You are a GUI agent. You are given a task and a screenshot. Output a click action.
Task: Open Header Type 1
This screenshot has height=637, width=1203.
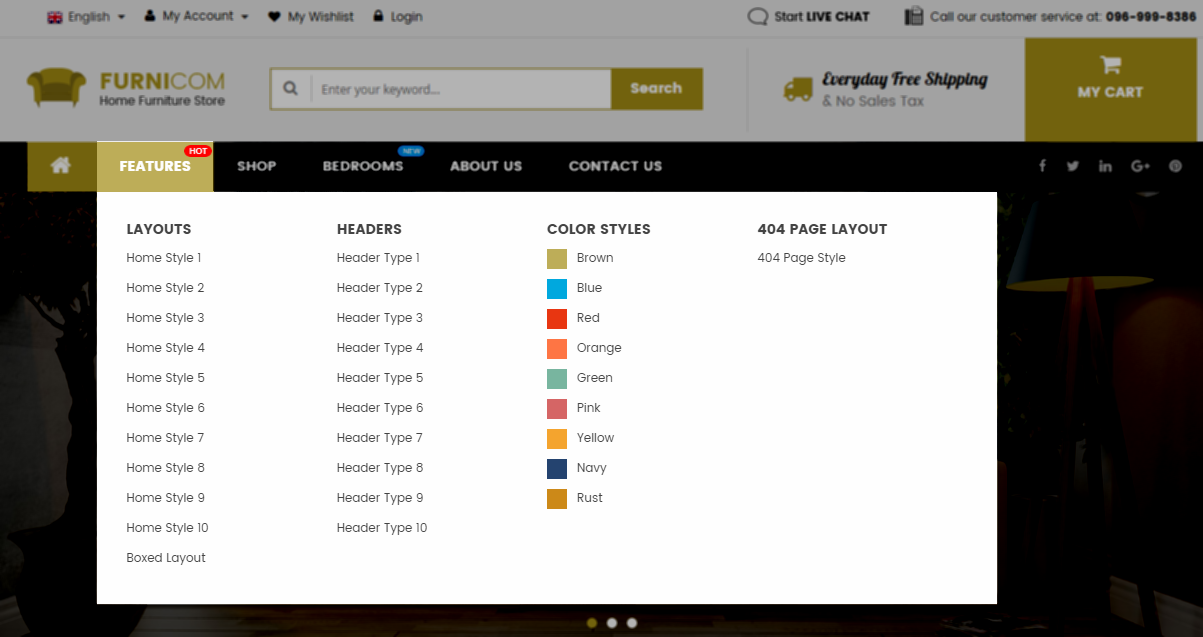tap(378, 258)
